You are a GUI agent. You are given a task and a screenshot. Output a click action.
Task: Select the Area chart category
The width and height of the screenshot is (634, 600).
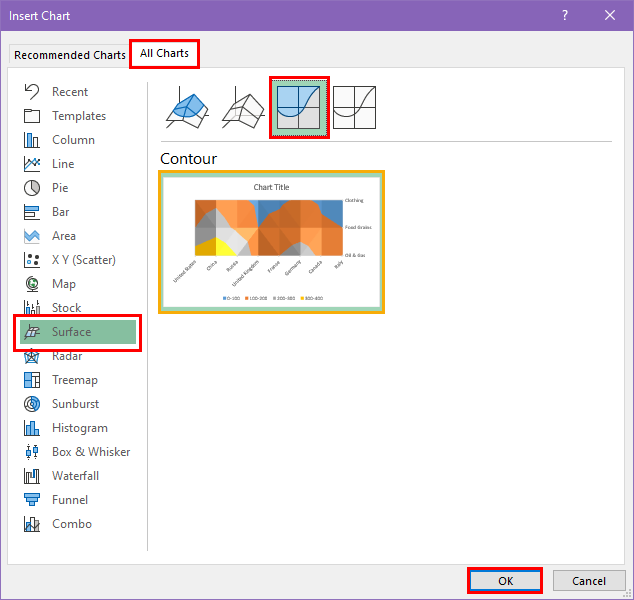click(x=78, y=236)
